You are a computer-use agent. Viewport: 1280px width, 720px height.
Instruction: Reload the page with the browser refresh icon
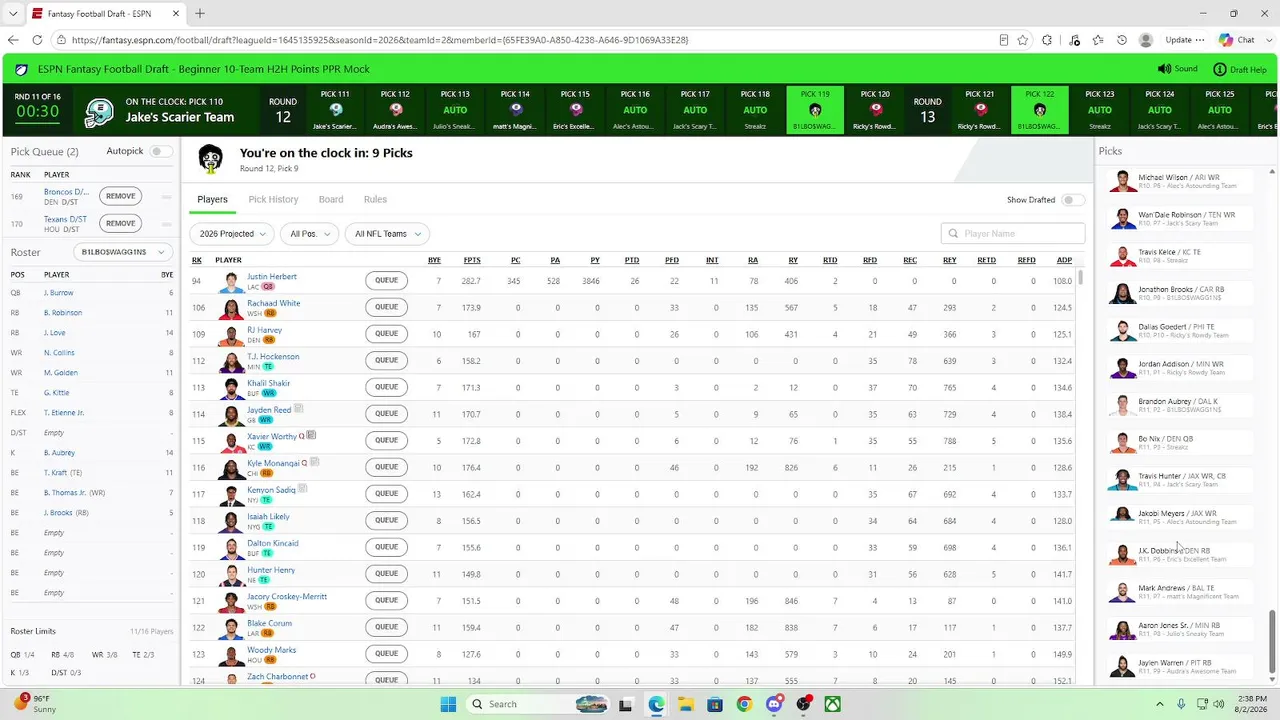pos(37,40)
